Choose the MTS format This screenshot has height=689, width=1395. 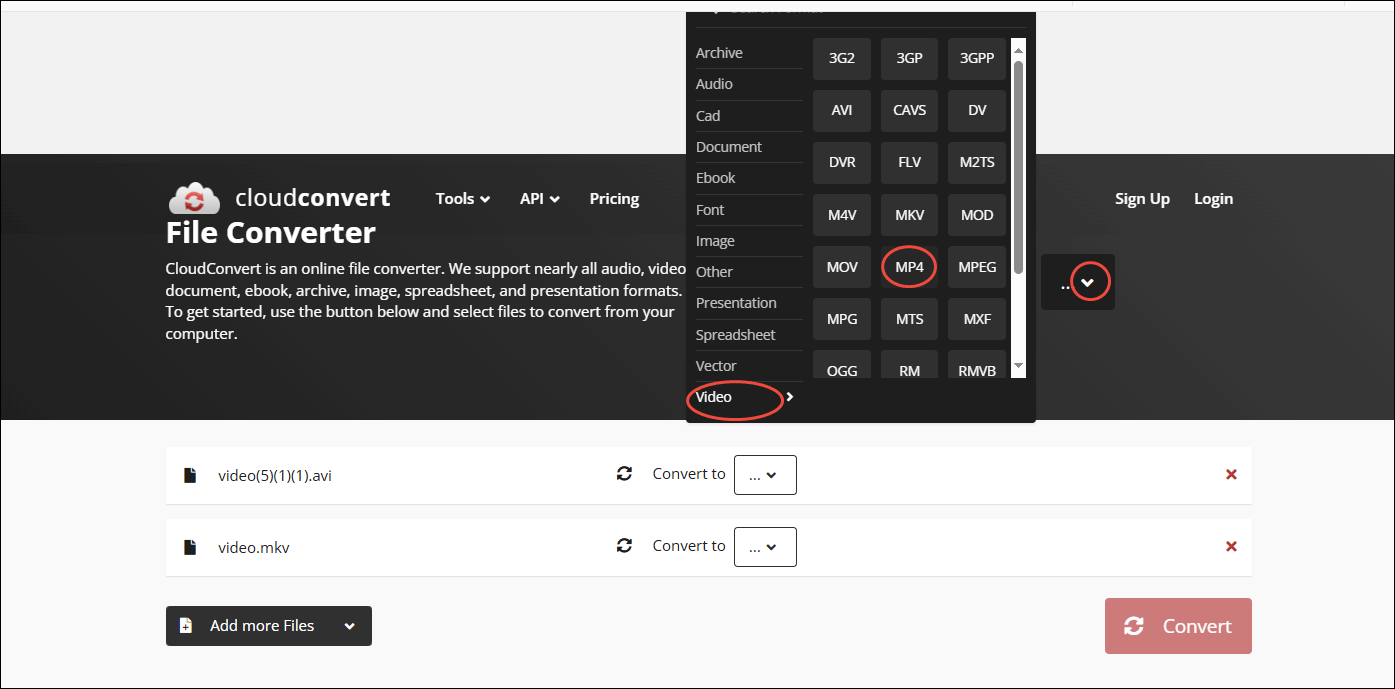[x=910, y=319]
